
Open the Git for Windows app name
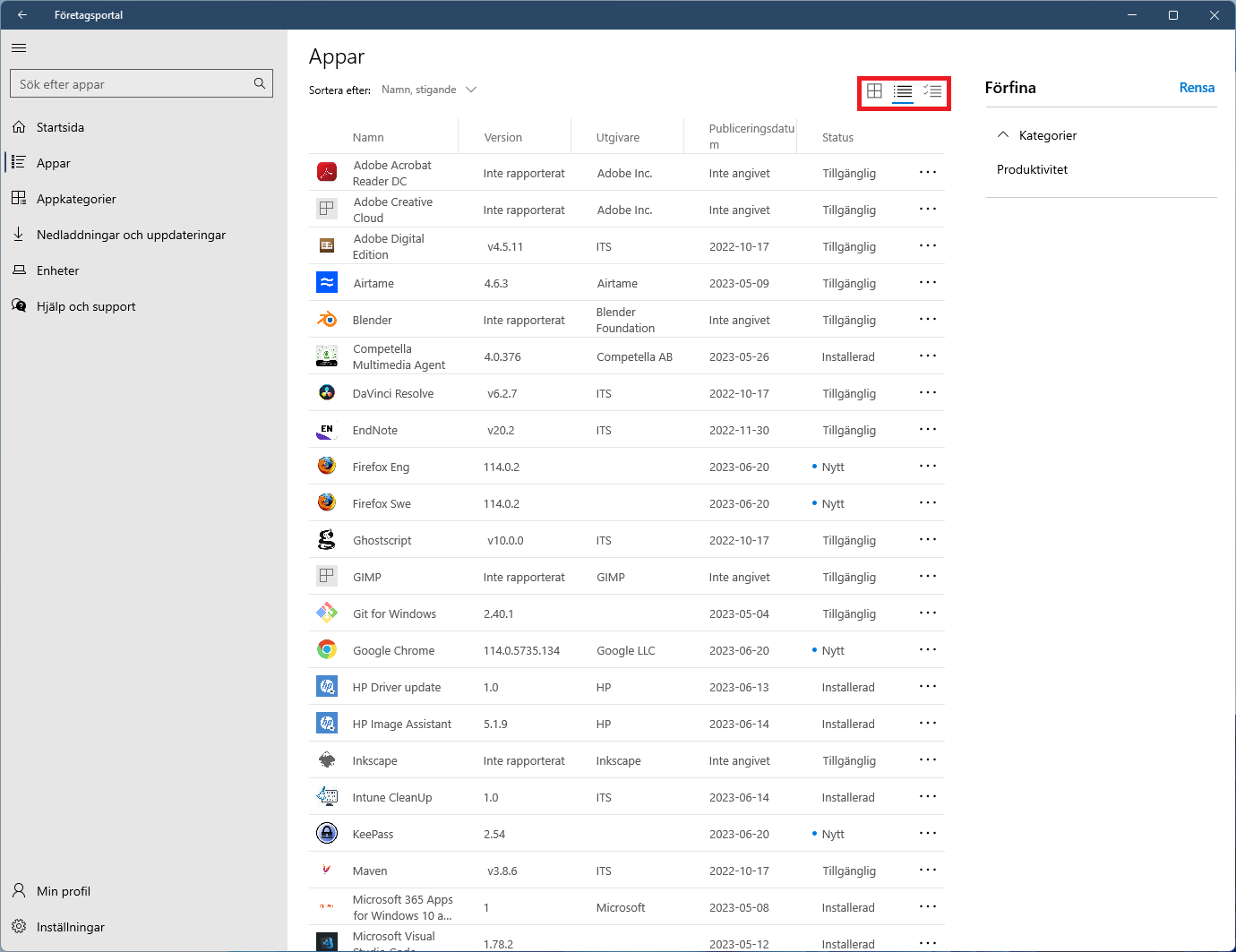coord(394,613)
